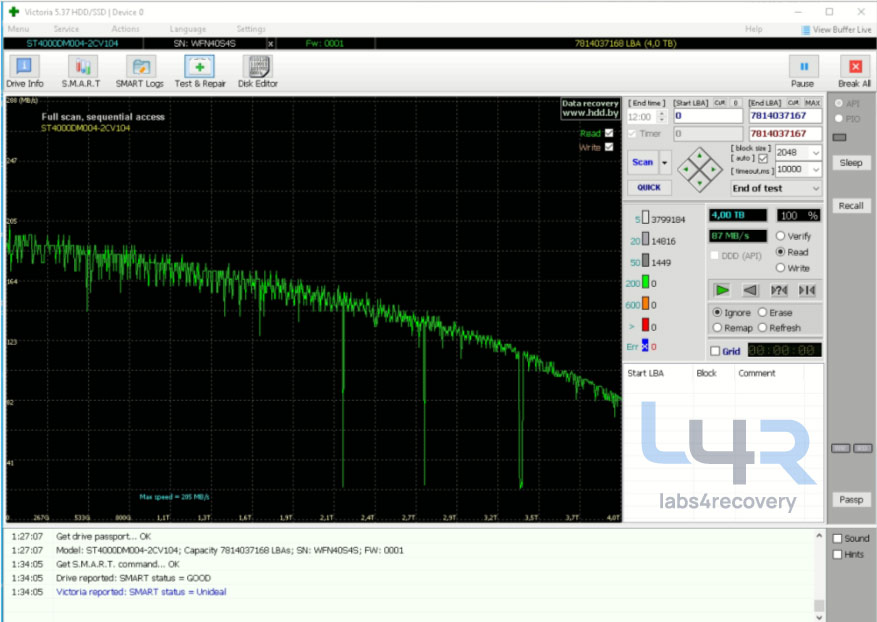The height and width of the screenshot is (622, 877).
Task: Close the device entry with the x
Action: tap(271, 44)
